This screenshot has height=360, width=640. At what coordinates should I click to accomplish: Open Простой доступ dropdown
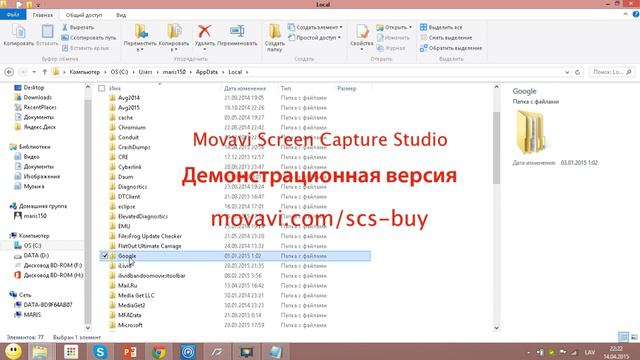pos(314,38)
